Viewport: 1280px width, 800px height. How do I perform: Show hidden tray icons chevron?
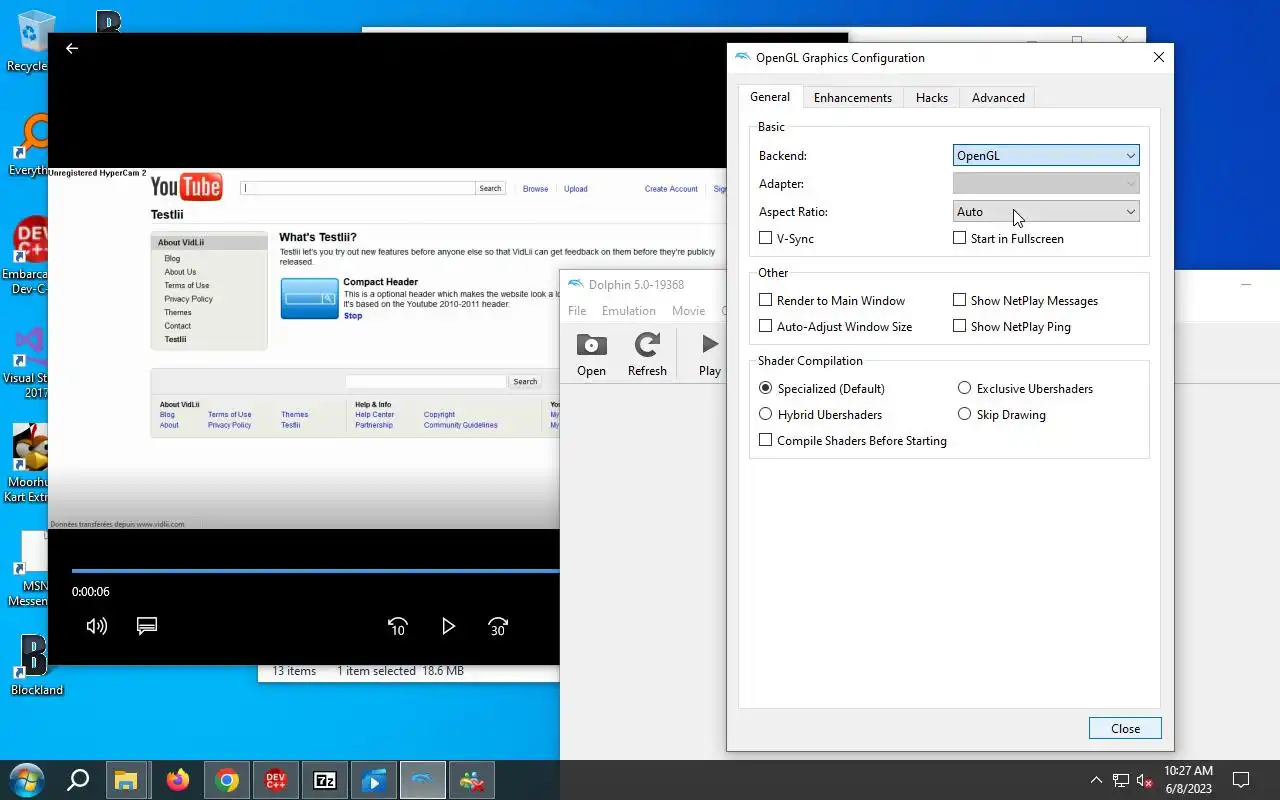(x=1096, y=780)
